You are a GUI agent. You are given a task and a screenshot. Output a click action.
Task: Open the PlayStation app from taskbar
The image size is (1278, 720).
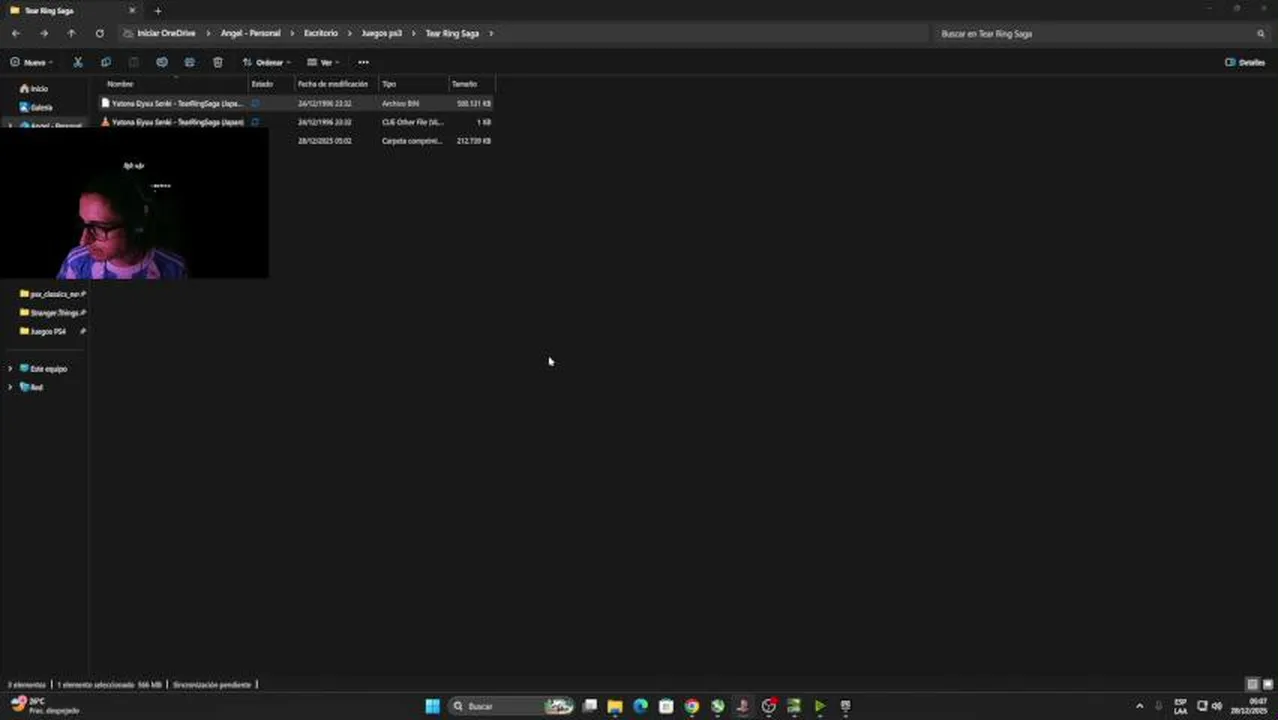743,706
